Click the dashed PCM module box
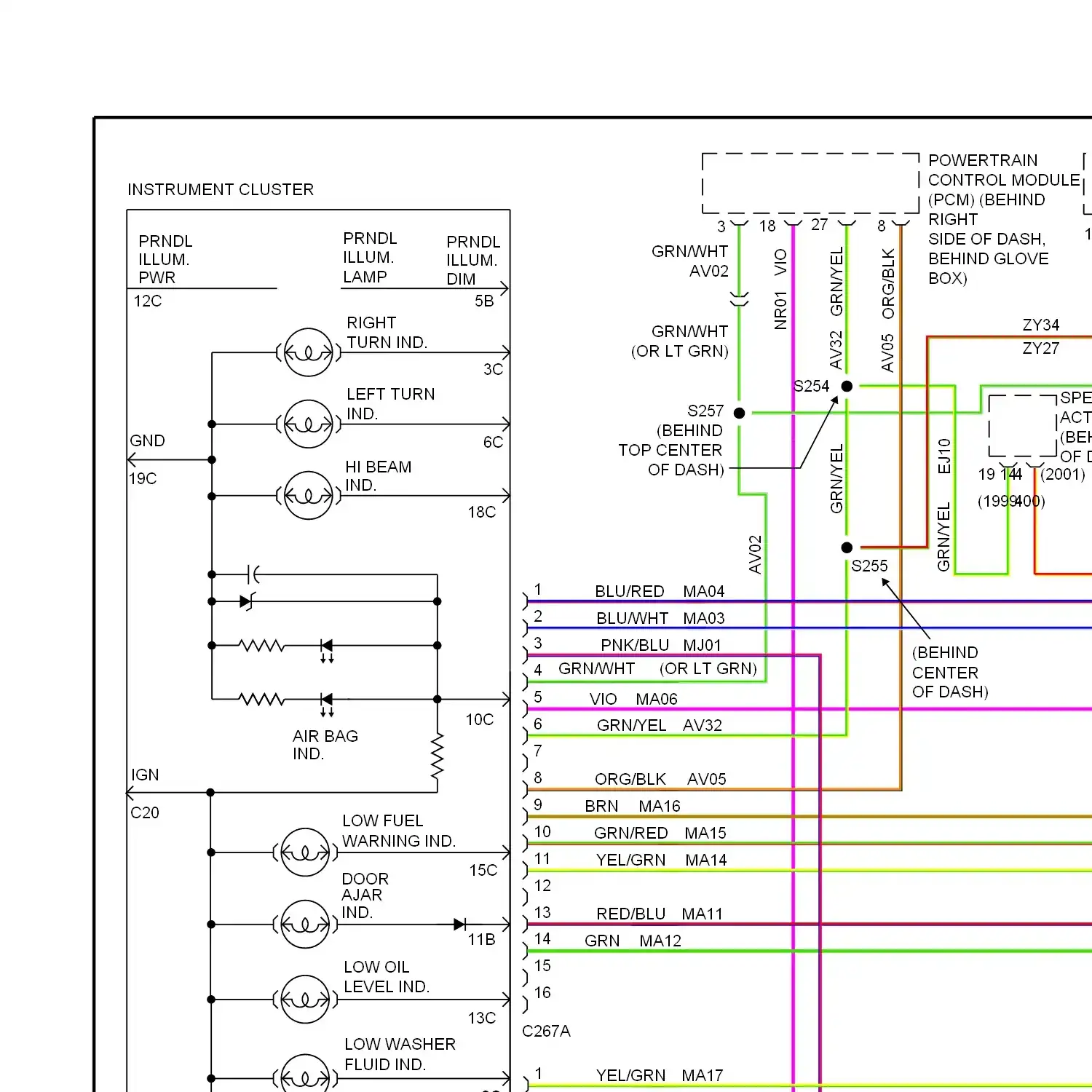This screenshot has height=1092, width=1092. [810, 183]
